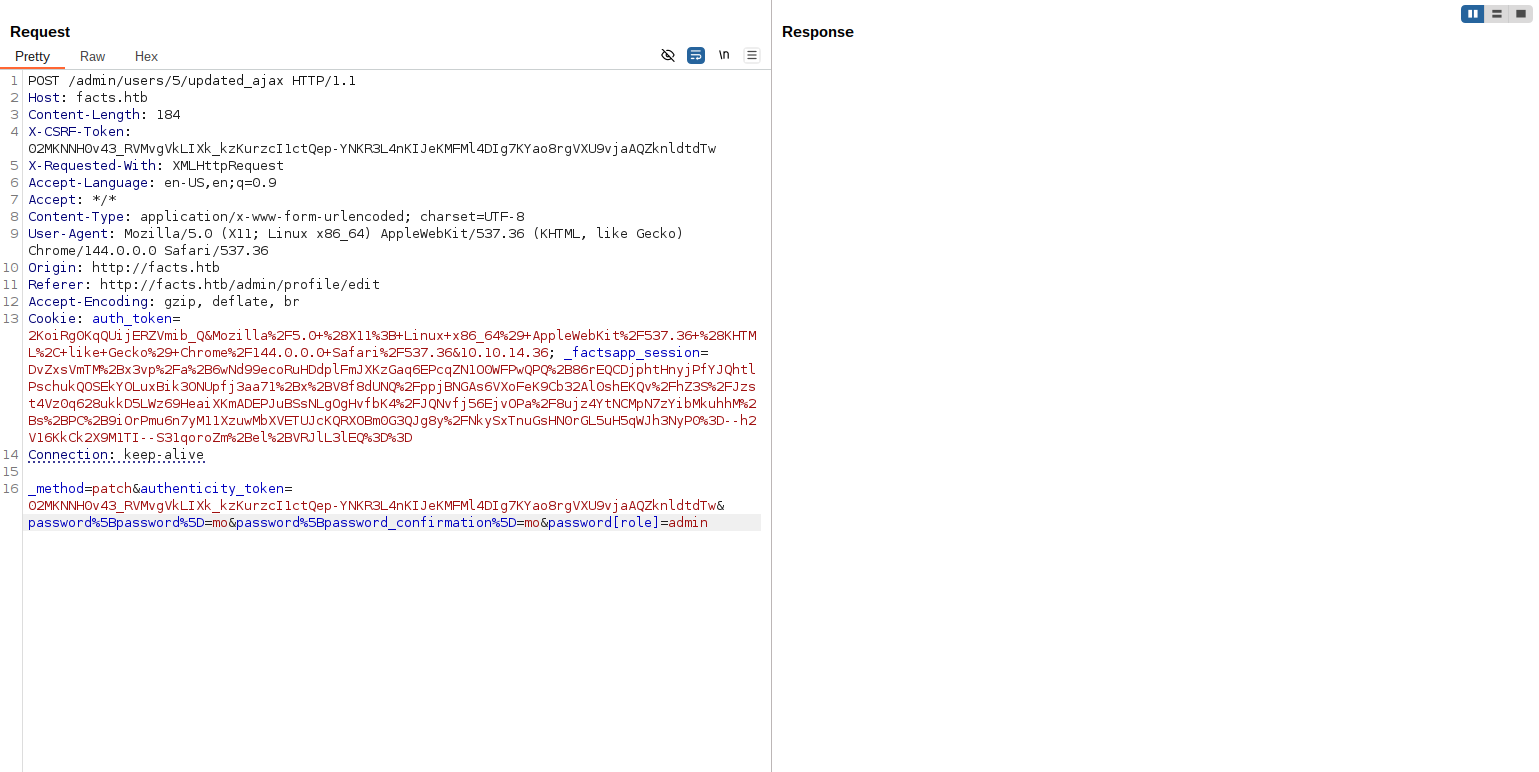
Task: Open the request editor options menu
Action: 752,55
